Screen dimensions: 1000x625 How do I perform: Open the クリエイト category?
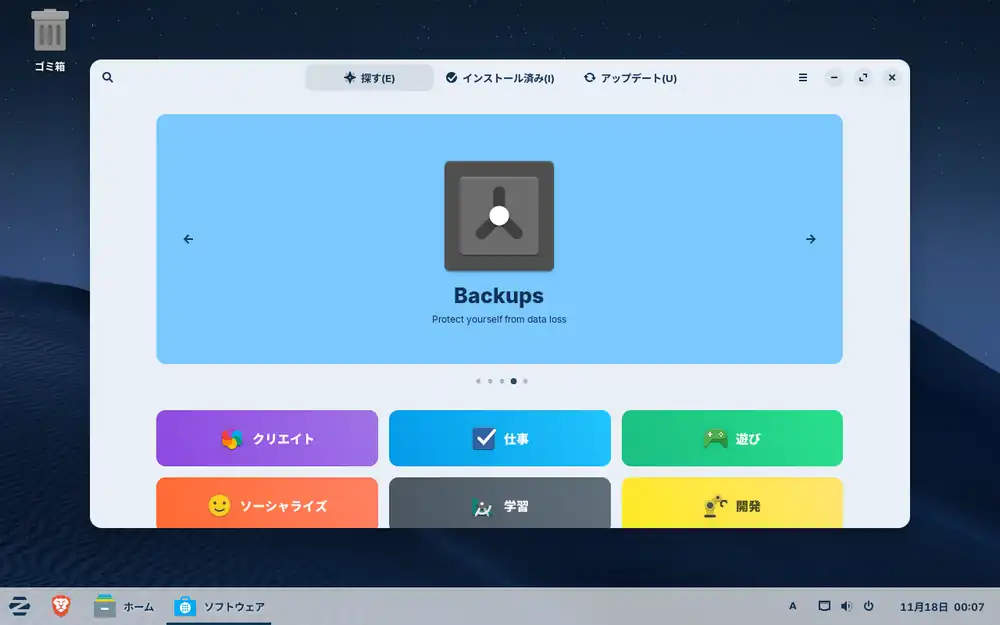tap(267, 438)
